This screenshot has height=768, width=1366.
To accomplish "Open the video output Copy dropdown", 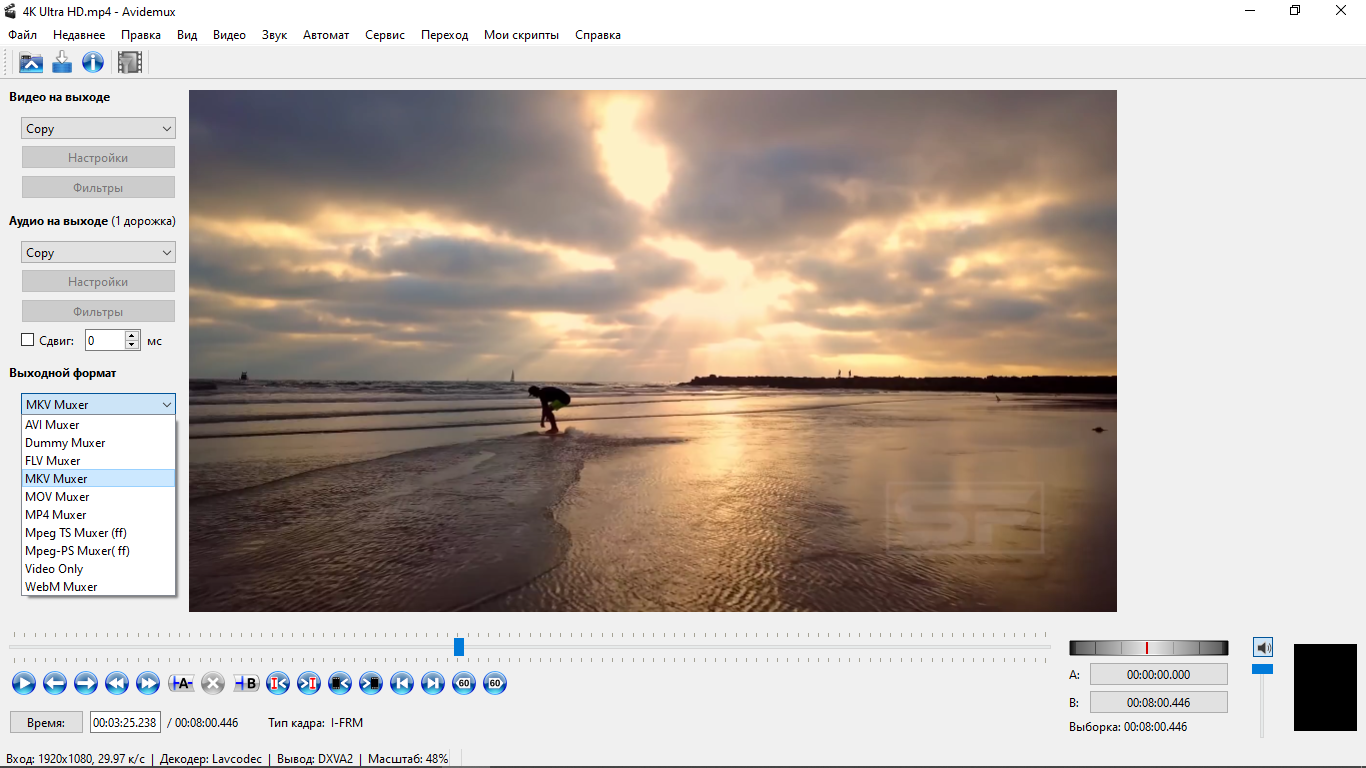I will click(x=98, y=128).
